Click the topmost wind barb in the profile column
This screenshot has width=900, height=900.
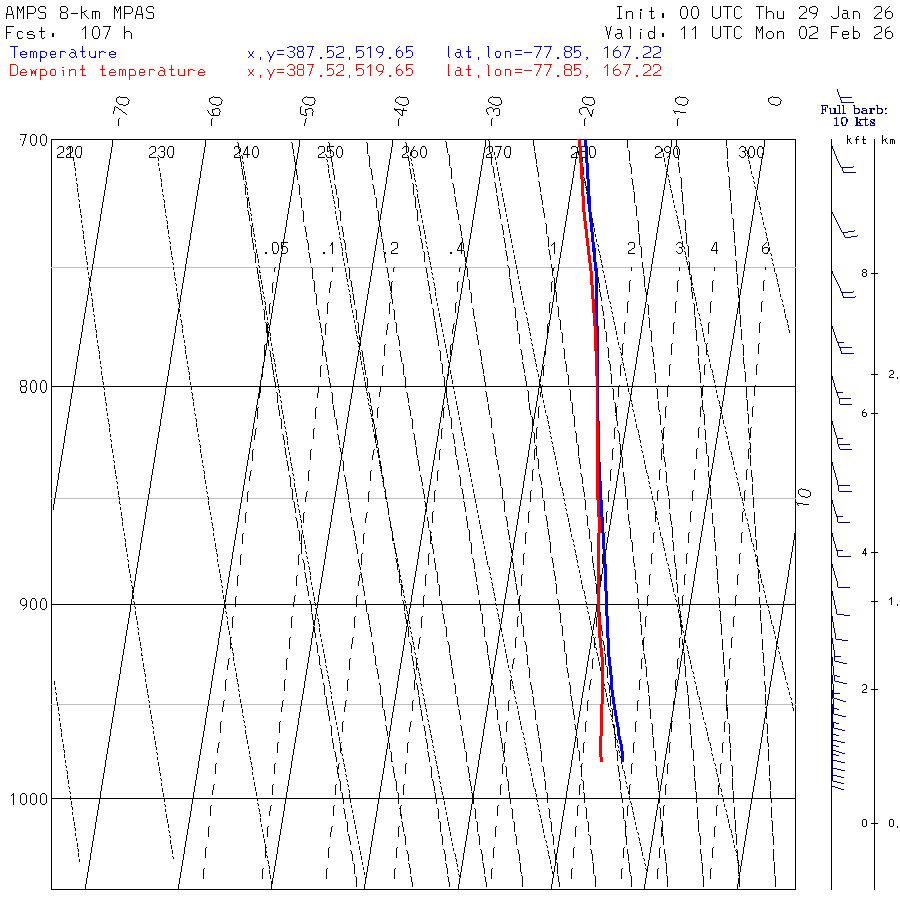pyautogui.click(x=843, y=160)
